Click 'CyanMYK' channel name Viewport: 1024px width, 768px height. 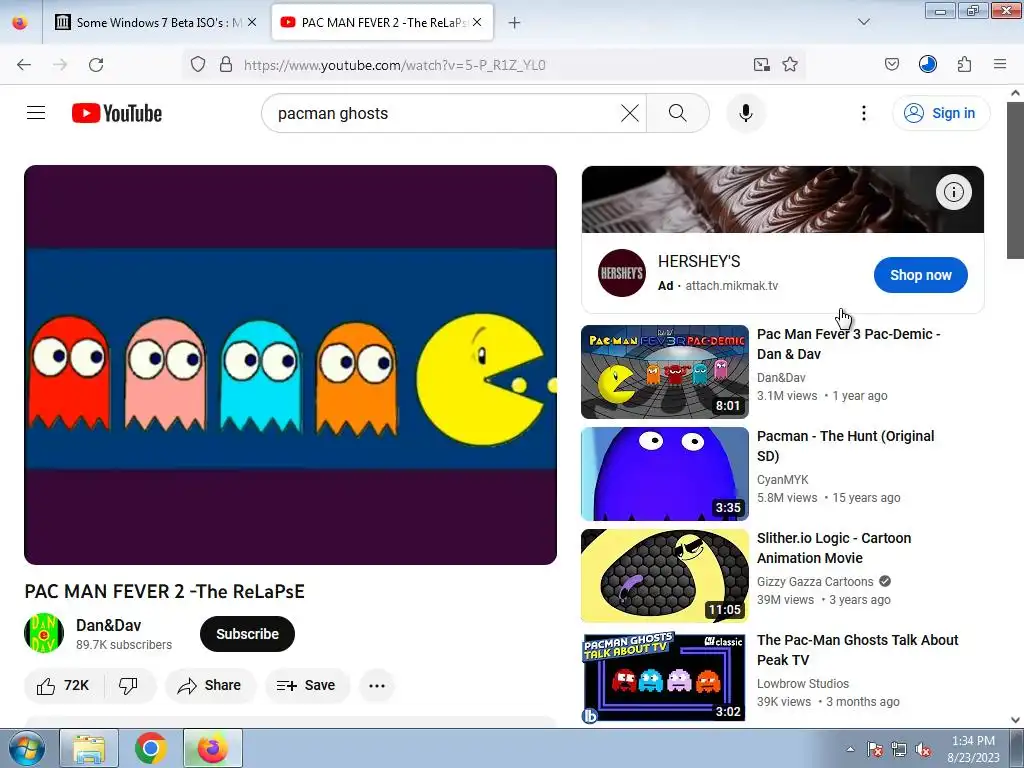[782, 479]
